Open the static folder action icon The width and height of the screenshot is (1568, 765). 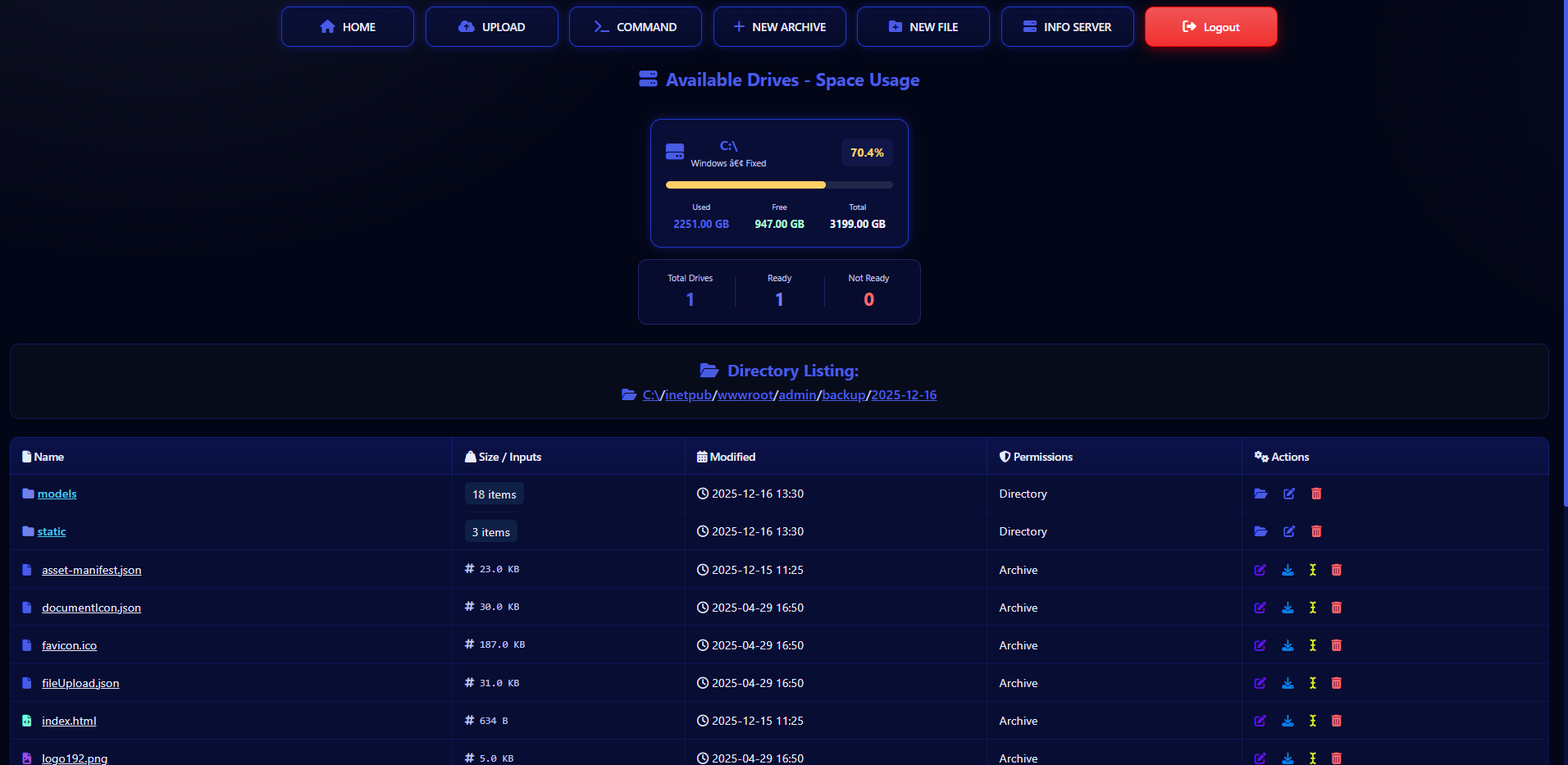click(x=1260, y=531)
